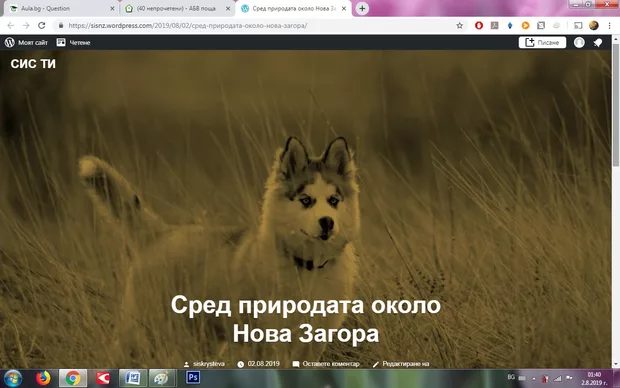Open WordPress notifications bell

(598, 42)
